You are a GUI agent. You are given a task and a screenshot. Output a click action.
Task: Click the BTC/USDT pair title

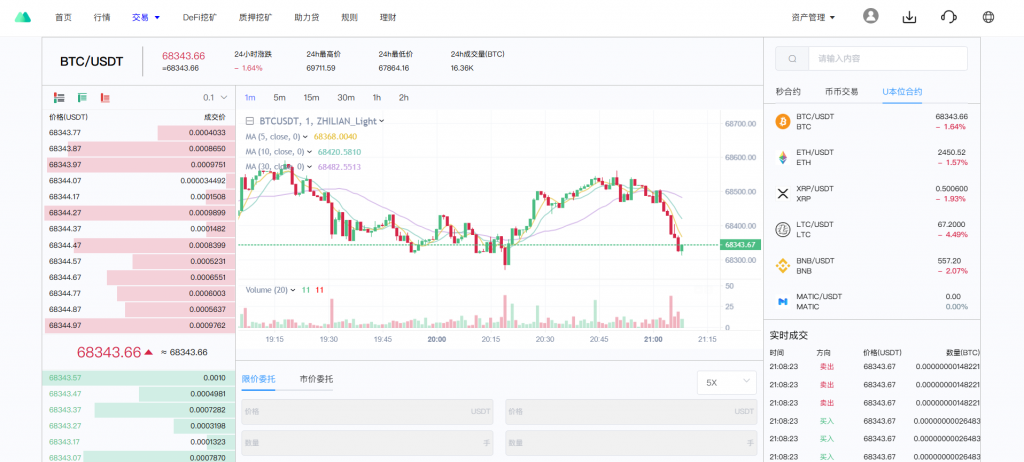pos(91,61)
